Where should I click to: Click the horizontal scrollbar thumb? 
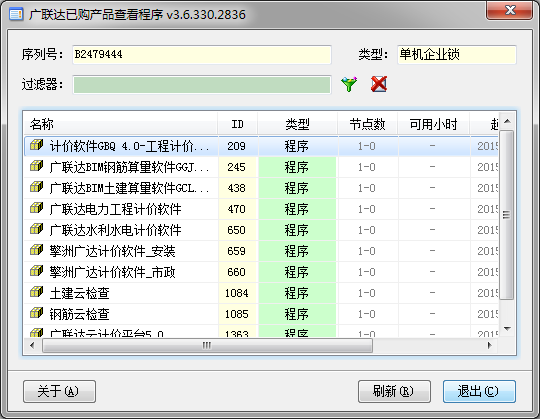click(x=207, y=345)
